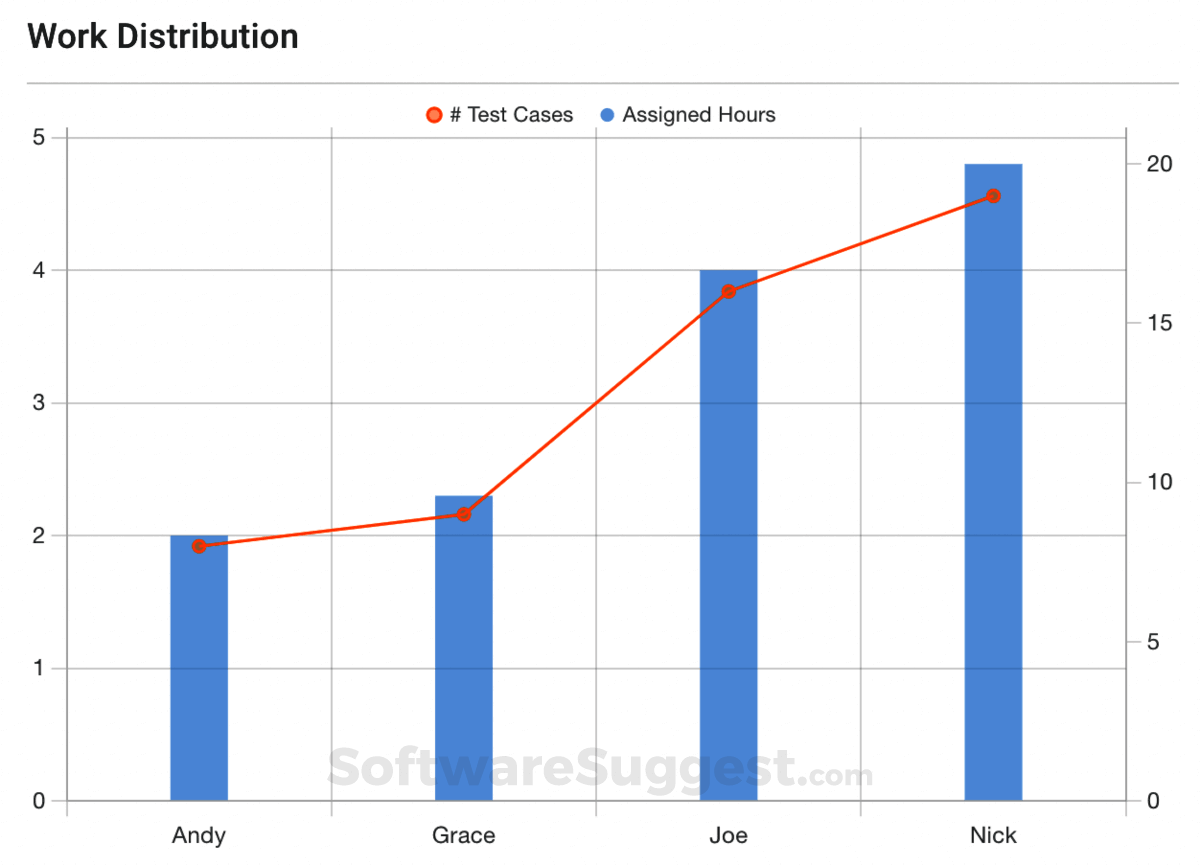The height and width of the screenshot is (865, 1200).
Task: Click the 5 label on left axis
Action: pos(39,137)
